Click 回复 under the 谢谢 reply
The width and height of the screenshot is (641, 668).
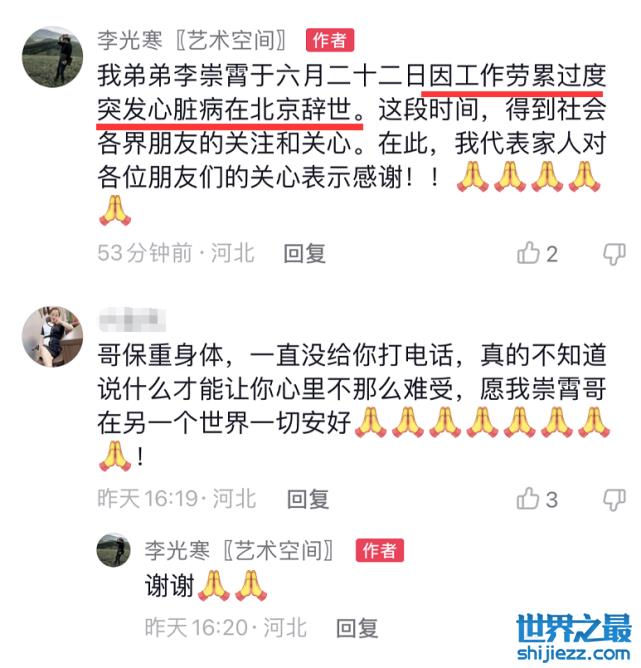tap(357, 628)
